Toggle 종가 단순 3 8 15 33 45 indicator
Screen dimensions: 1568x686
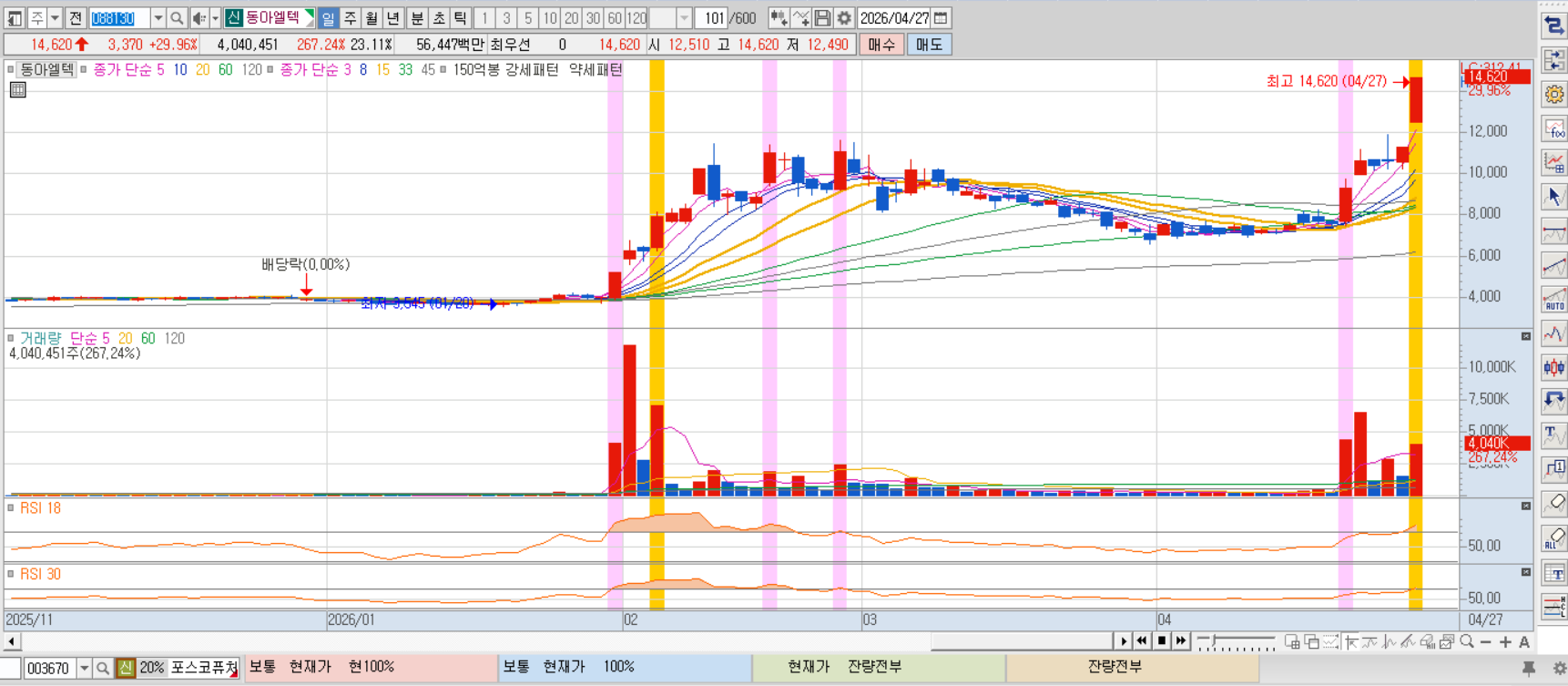point(270,69)
